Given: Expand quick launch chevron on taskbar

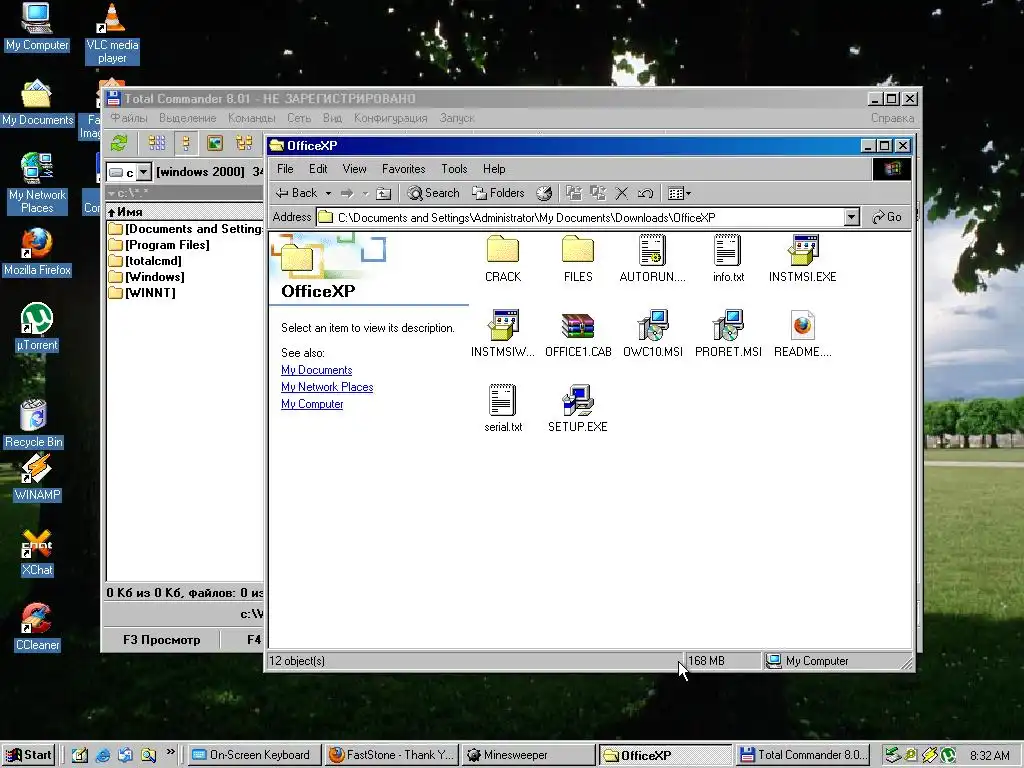Looking at the screenshot, I should pyautogui.click(x=170, y=752).
